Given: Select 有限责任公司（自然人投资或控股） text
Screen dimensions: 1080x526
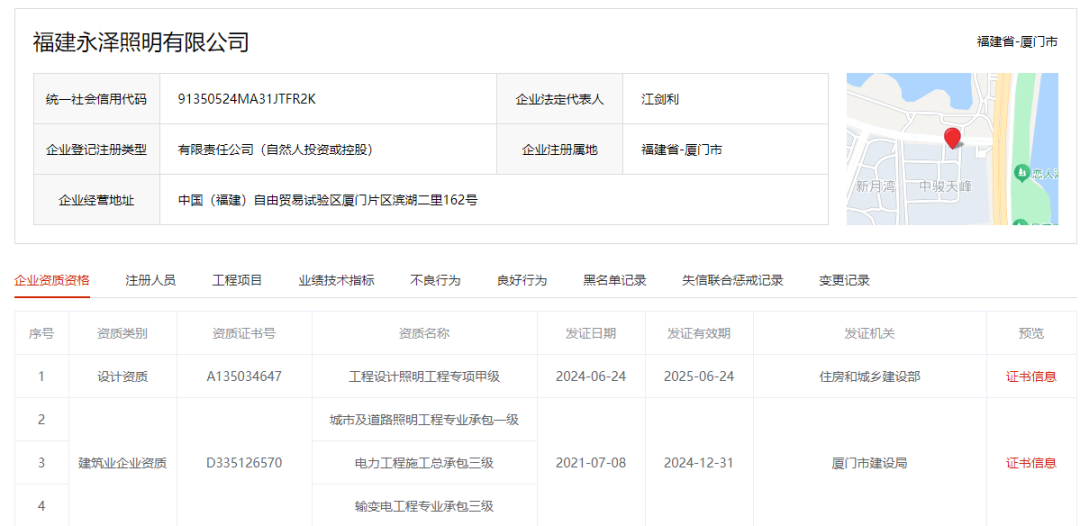Looking at the screenshot, I should pos(276,149).
